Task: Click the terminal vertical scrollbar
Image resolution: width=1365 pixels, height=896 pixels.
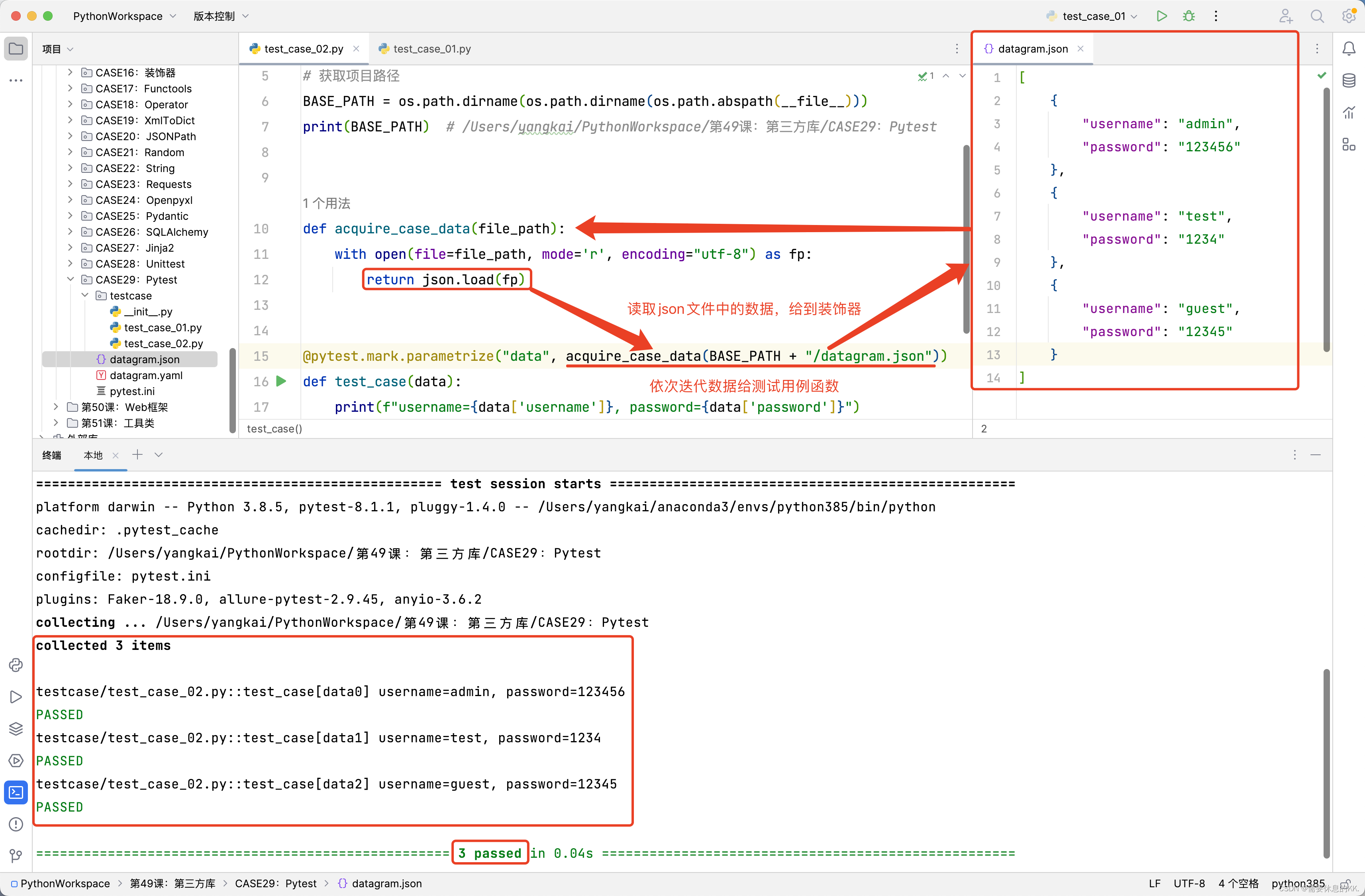Action: click(1327, 763)
